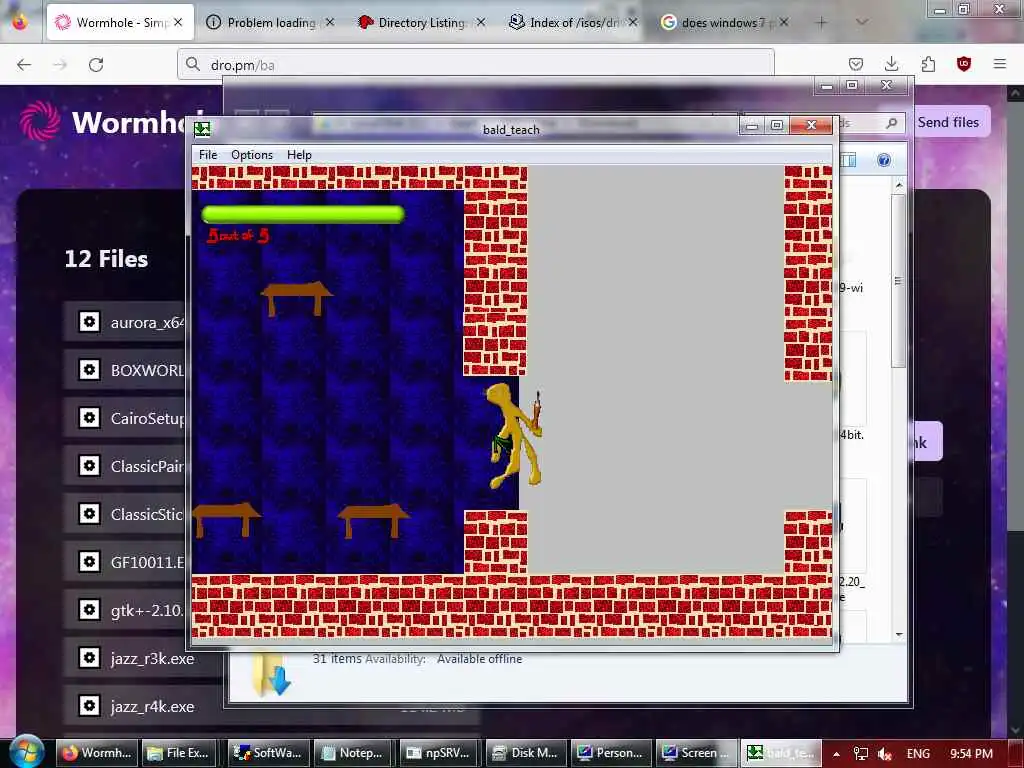Switch to the Problem loading tab
This screenshot has width=1024, height=768.
click(271, 22)
